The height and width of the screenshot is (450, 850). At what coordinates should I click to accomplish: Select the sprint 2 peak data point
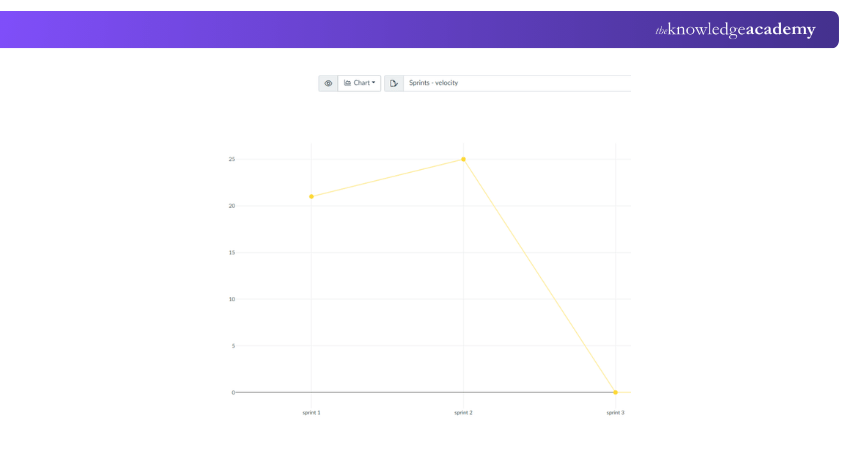[x=463, y=159]
